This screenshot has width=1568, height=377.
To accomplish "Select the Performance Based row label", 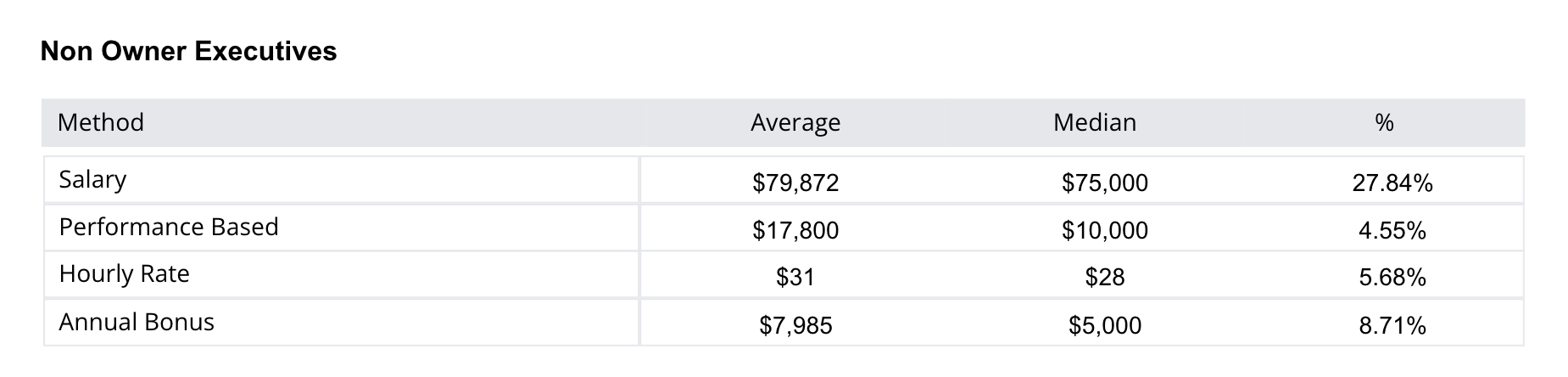I will [x=168, y=228].
